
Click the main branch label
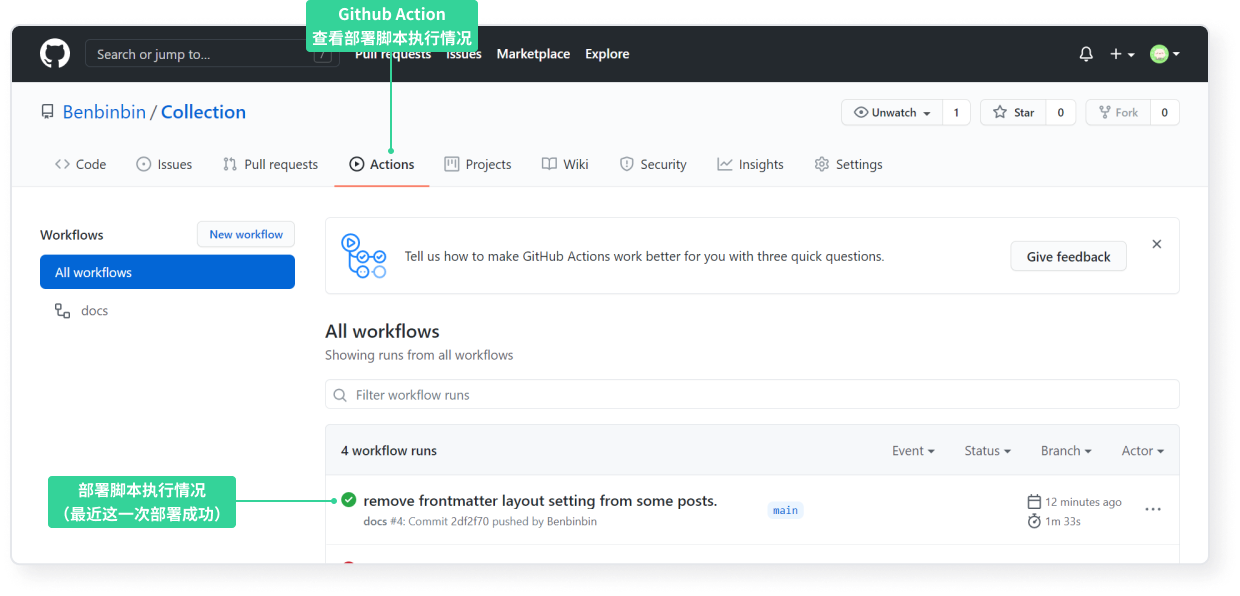pyautogui.click(x=786, y=510)
